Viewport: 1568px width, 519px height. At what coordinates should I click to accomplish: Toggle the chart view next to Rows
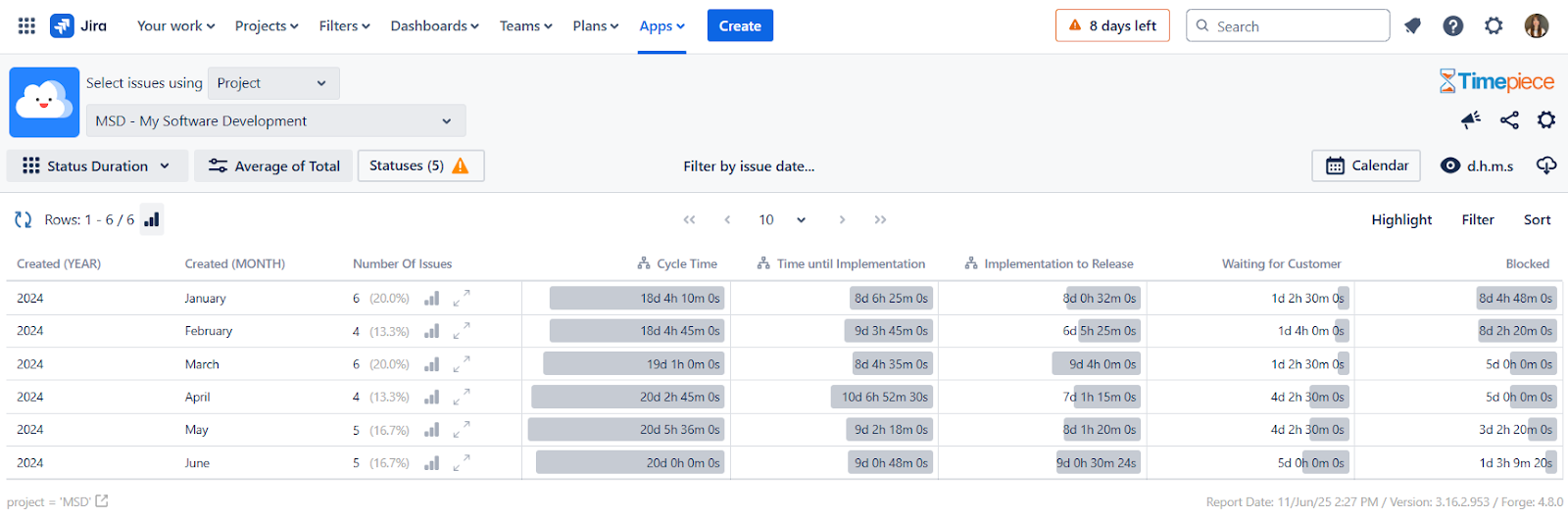pos(151,219)
